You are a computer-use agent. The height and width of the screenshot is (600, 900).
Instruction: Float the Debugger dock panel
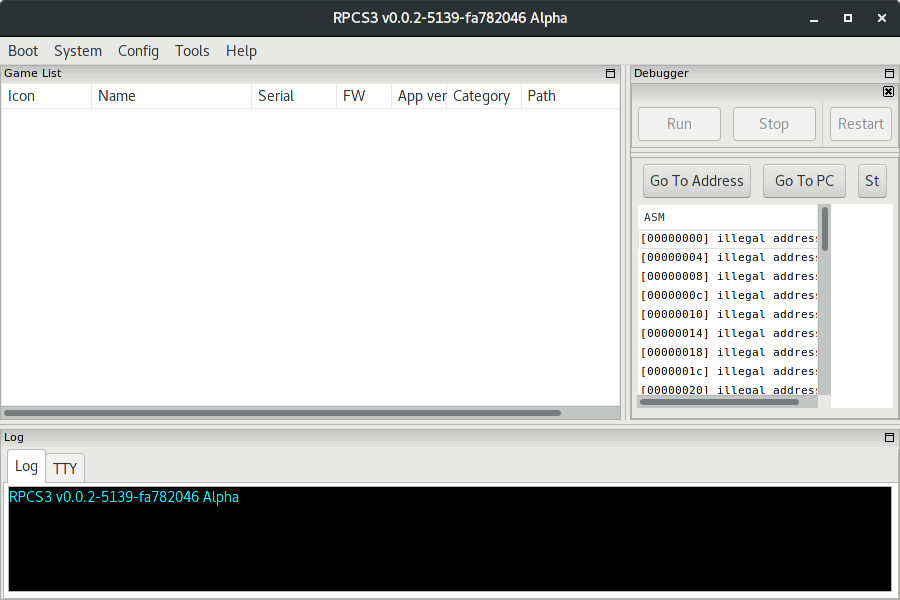pyautogui.click(x=889, y=73)
